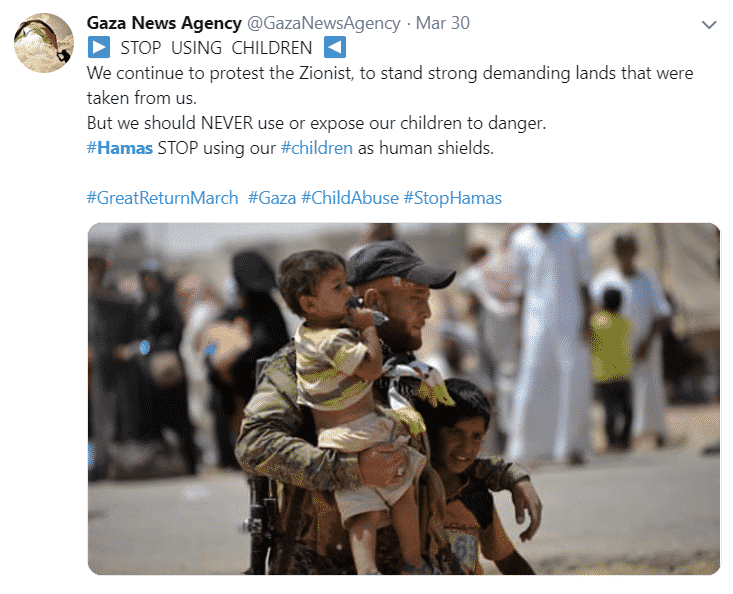The height and width of the screenshot is (594, 733).
Task: Click the left-pointing arrow emoji after CHILDREN
Action: pos(335,47)
